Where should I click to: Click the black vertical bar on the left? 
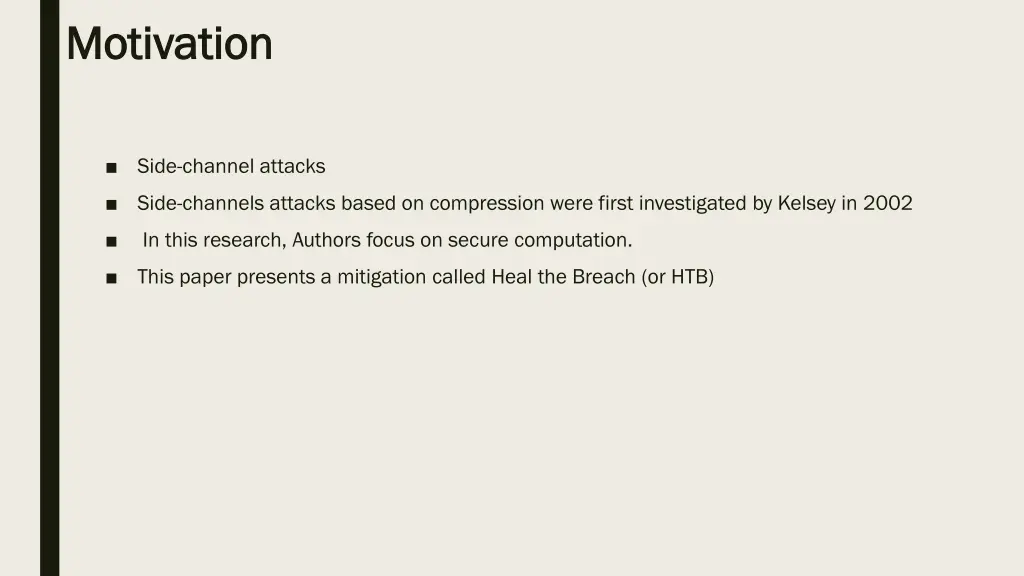coord(50,288)
